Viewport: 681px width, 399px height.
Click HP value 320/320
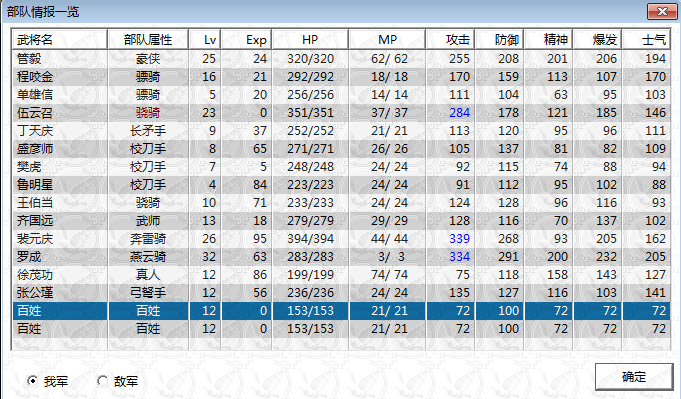click(311, 59)
